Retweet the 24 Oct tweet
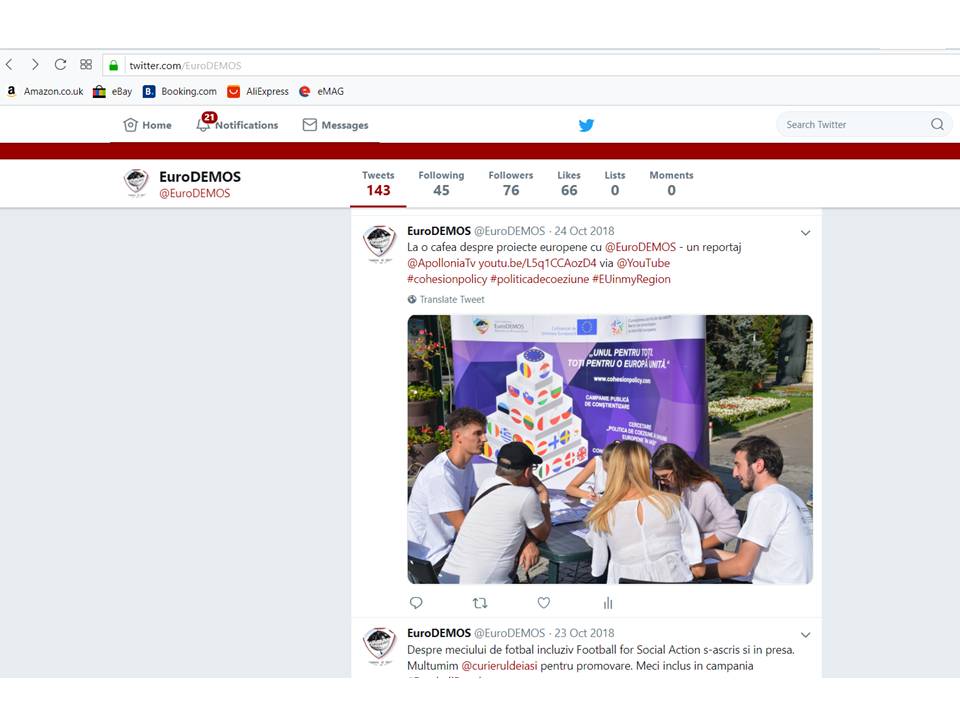Viewport: 960px width, 720px height. (480, 603)
